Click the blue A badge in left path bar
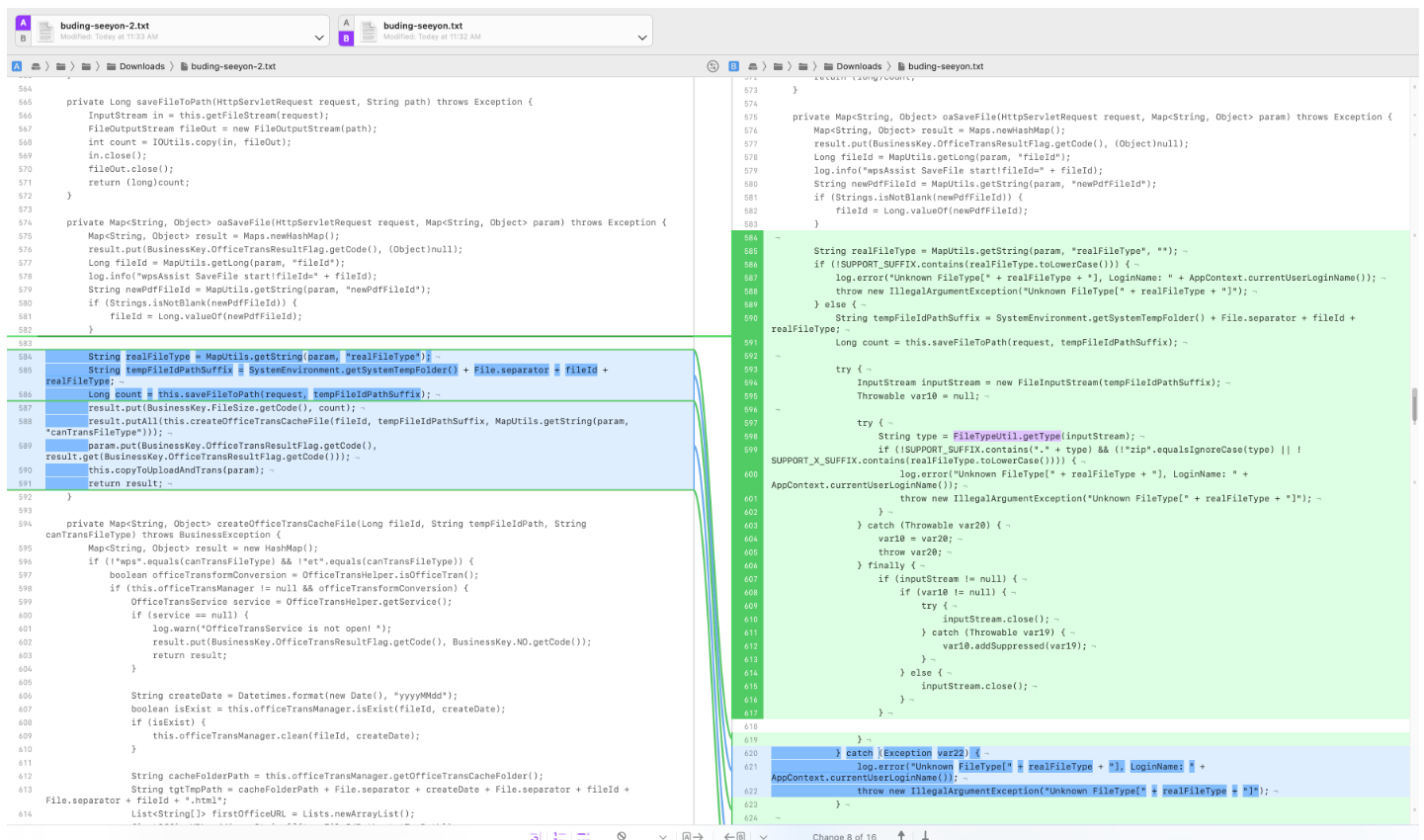1424x840 pixels. click(17, 66)
